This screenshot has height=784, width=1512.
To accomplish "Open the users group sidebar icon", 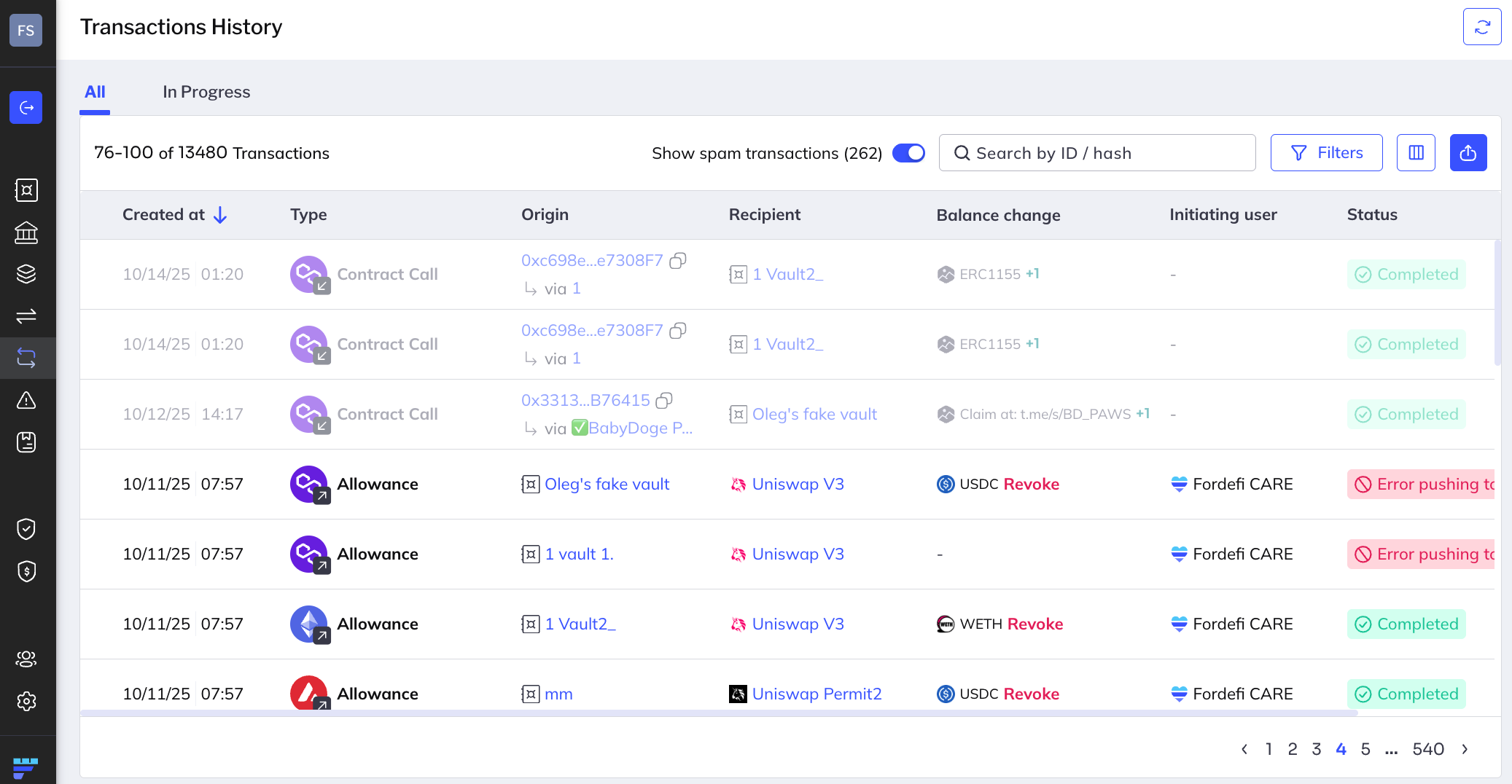I will click(x=26, y=659).
